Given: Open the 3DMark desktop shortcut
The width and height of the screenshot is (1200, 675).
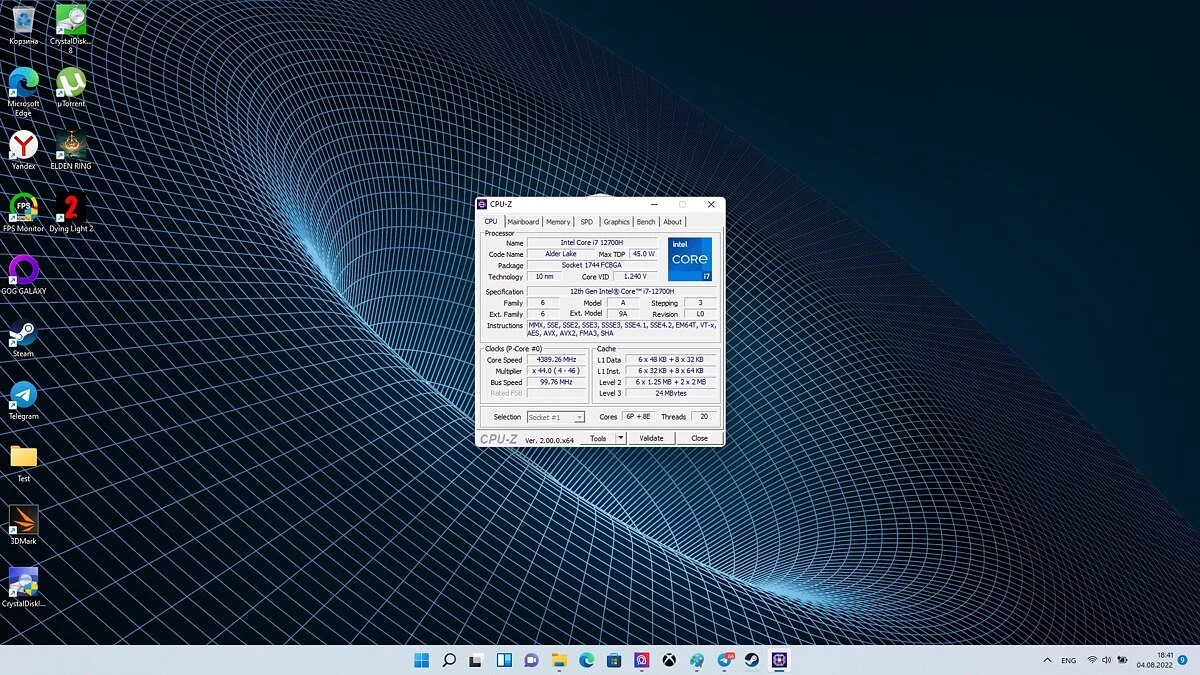Looking at the screenshot, I should tap(23, 520).
